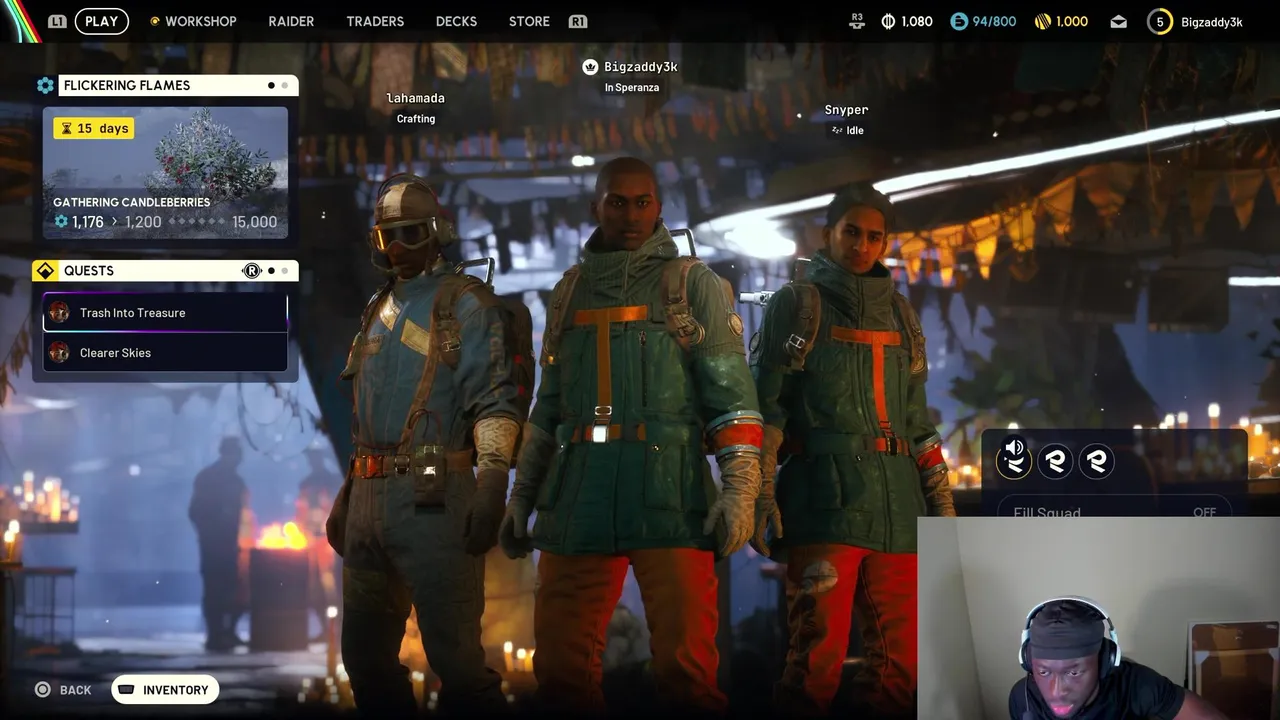Select the second squad member emblem
The height and width of the screenshot is (720, 1280).
[1055, 461]
